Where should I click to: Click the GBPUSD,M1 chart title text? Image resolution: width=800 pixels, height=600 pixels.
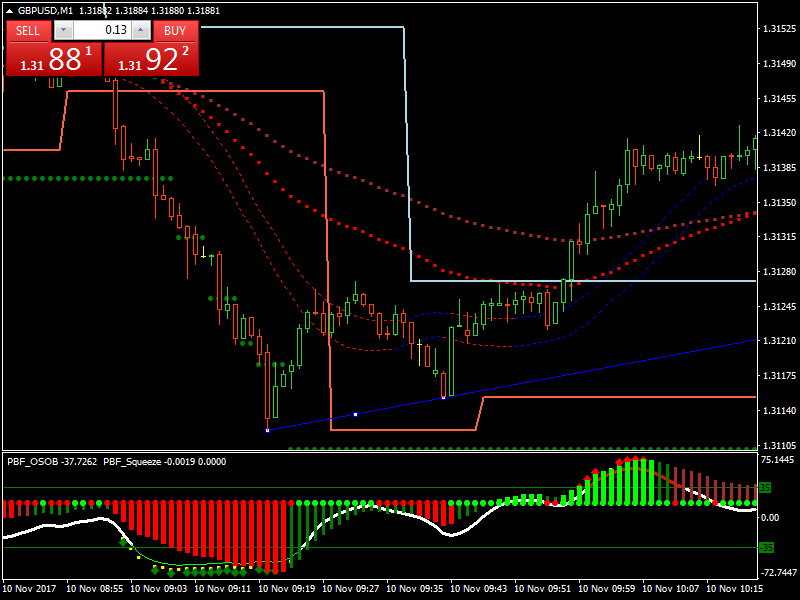45,10
